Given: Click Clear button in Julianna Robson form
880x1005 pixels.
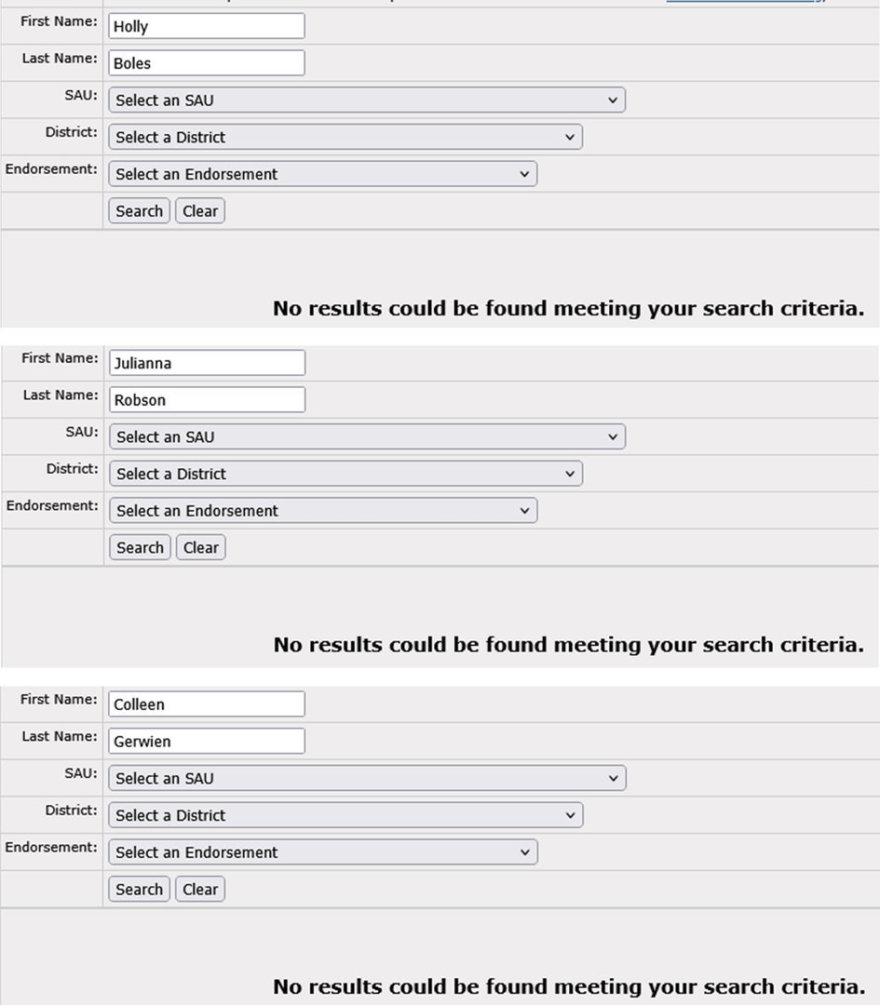Looking at the screenshot, I should click(201, 547).
